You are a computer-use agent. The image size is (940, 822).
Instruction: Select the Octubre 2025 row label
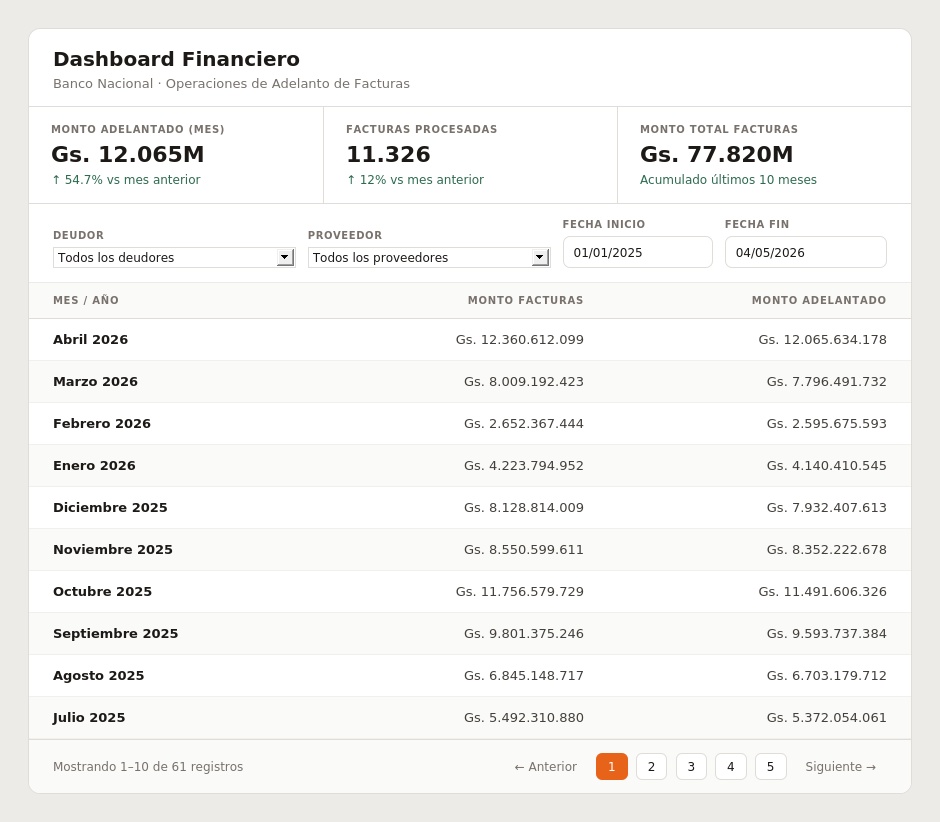[103, 591]
